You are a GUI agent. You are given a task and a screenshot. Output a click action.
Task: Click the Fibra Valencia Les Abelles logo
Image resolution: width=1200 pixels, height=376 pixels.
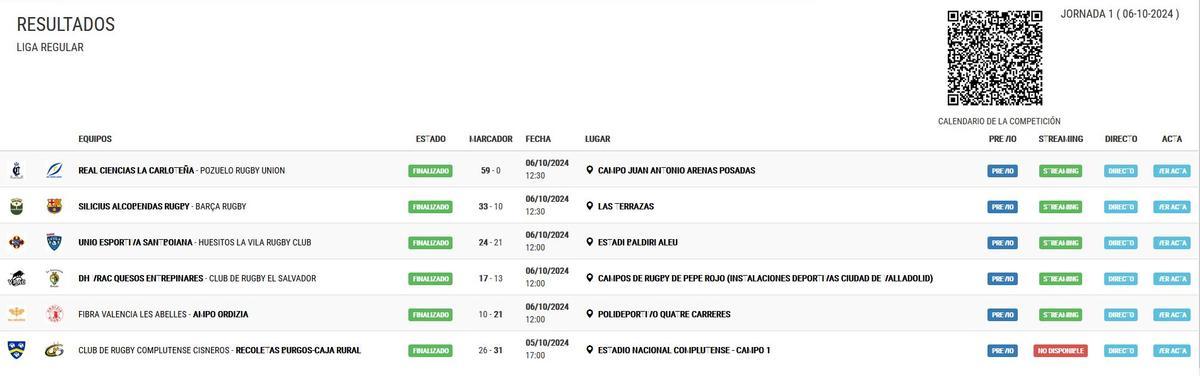[x=16, y=314]
